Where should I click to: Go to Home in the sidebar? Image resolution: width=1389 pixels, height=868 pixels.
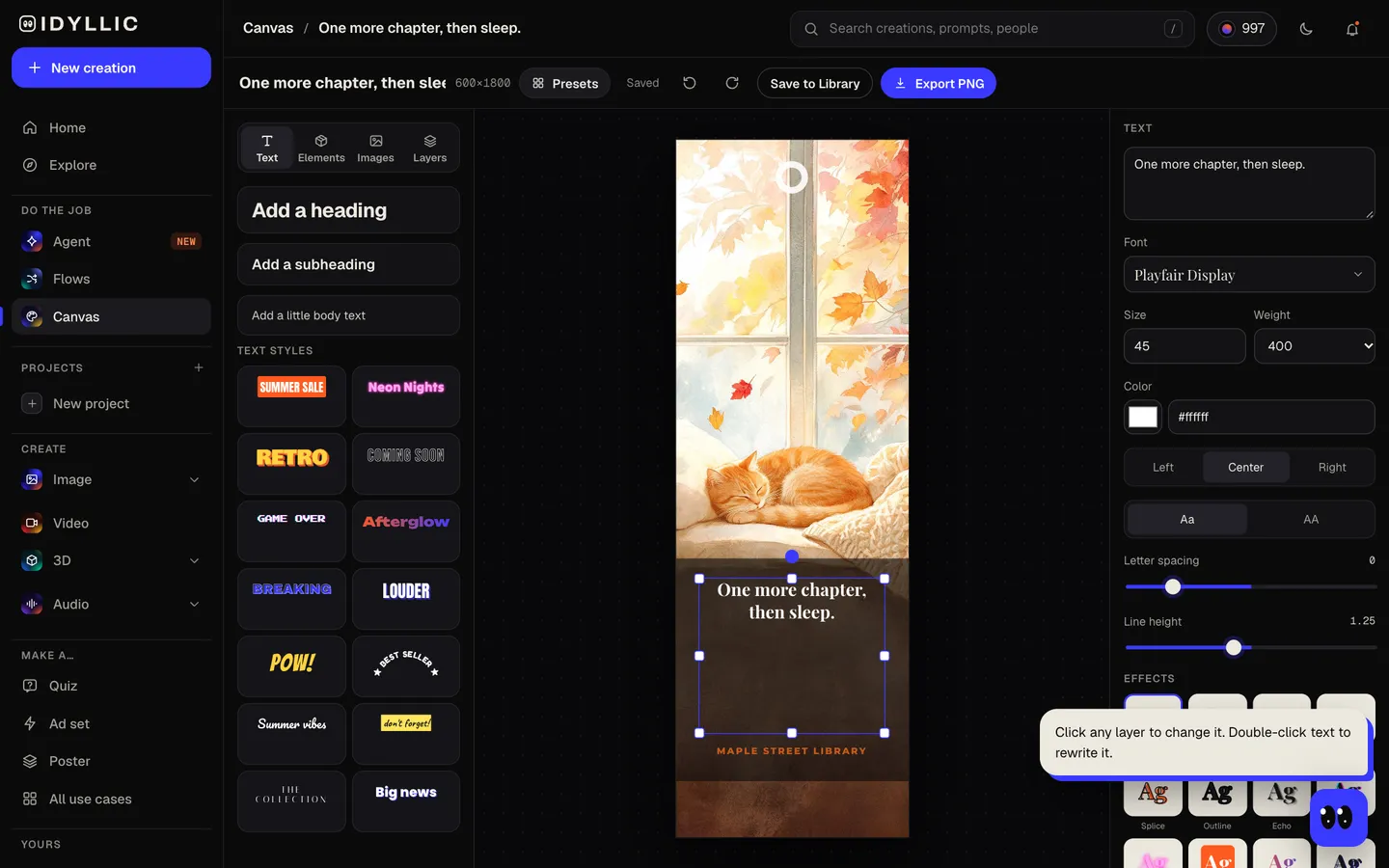pyautogui.click(x=111, y=127)
